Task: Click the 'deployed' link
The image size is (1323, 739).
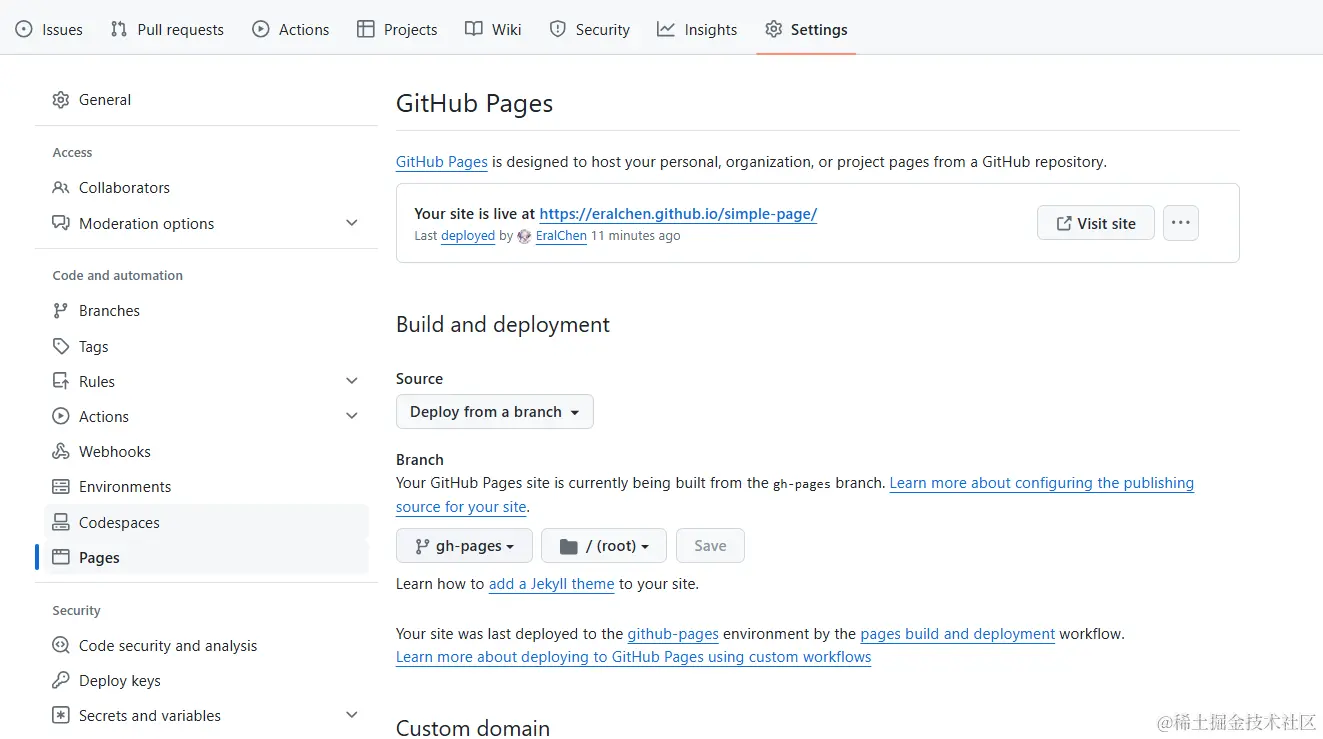Action: pos(468,236)
